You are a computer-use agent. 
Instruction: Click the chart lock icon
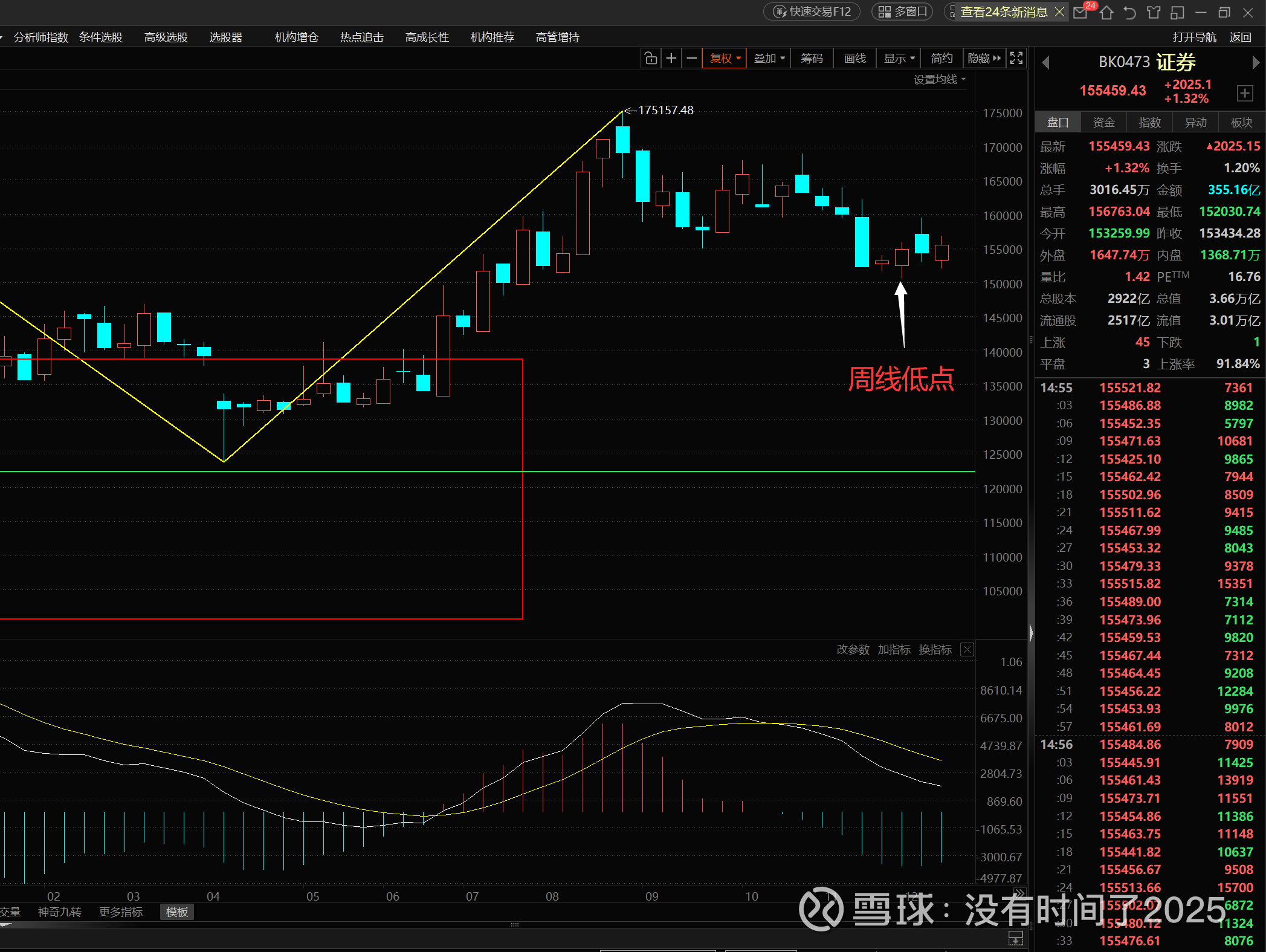point(651,58)
